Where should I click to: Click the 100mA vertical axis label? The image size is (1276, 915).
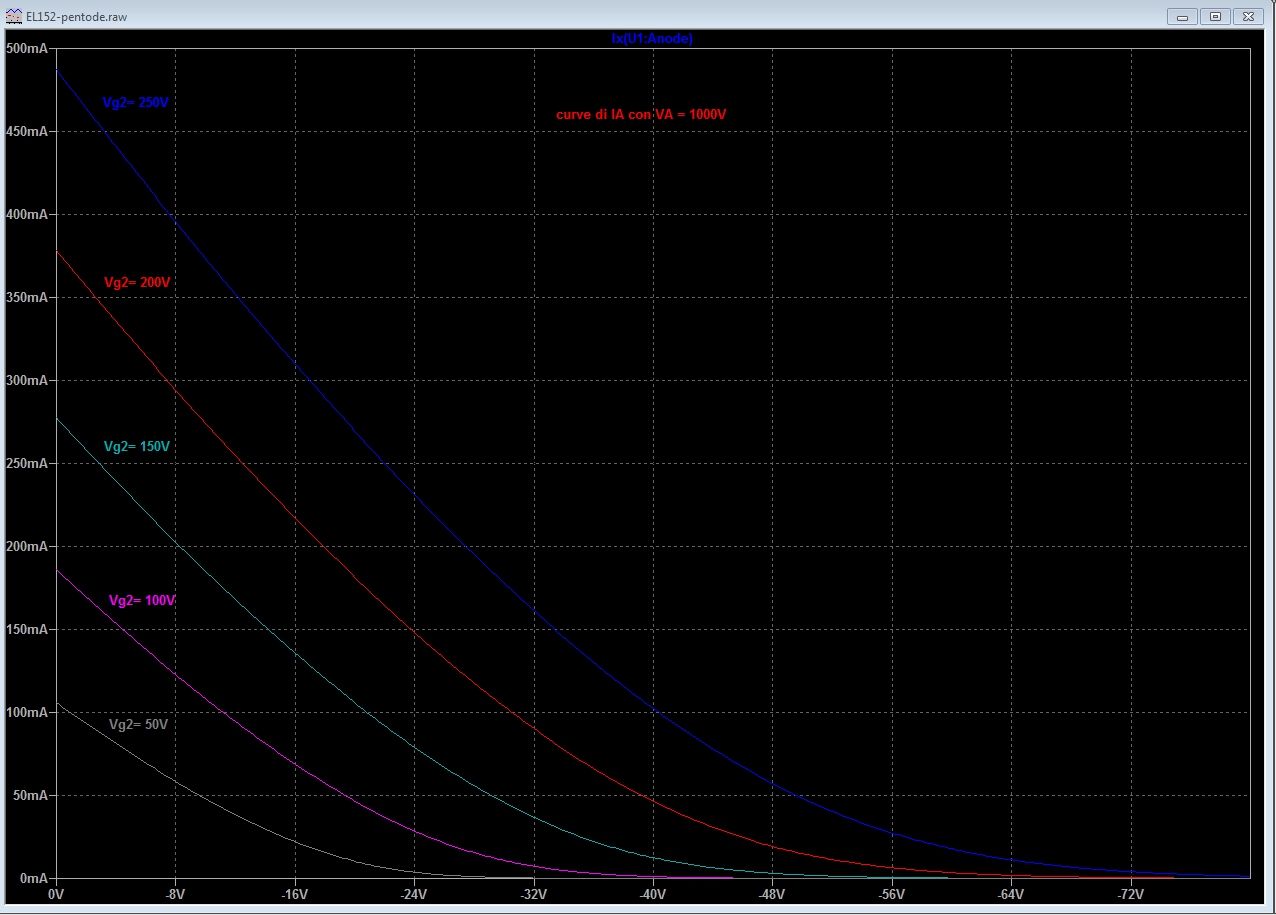coord(26,713)
